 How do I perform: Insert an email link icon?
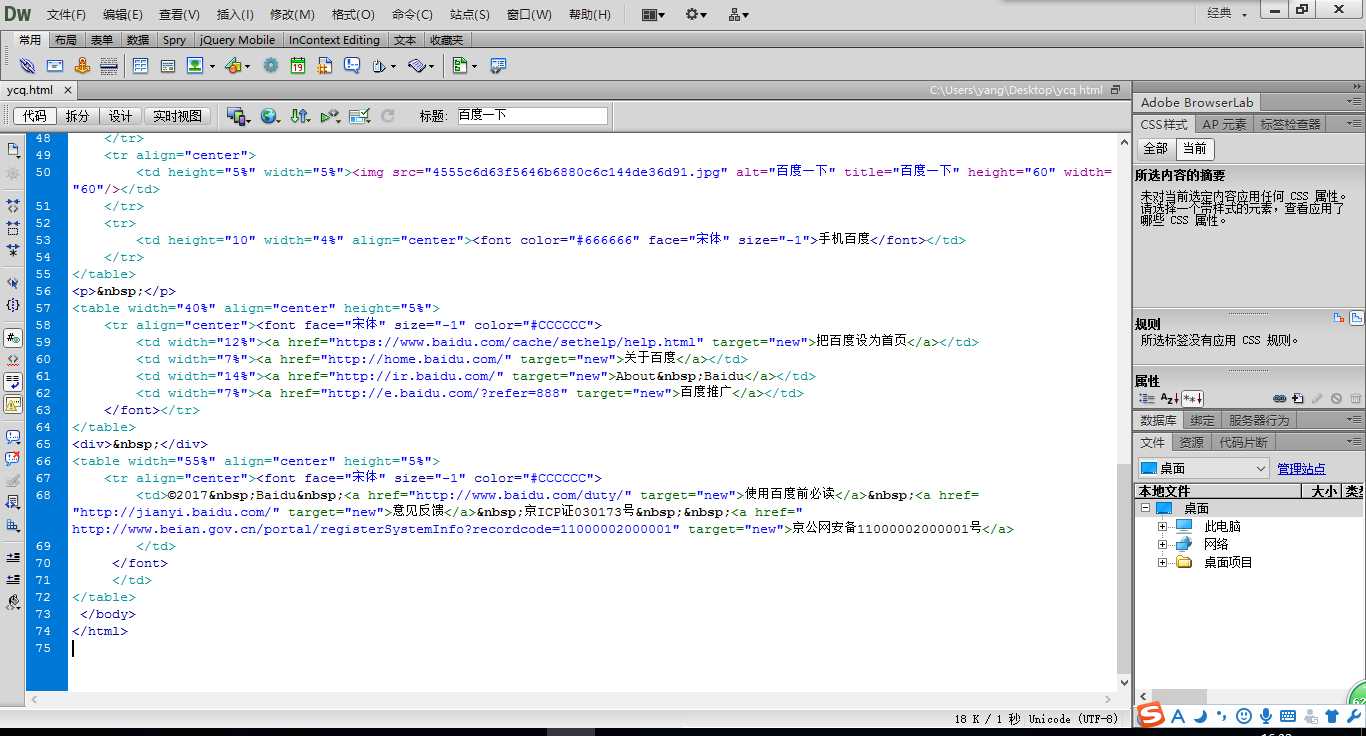[x=55, y=66]
